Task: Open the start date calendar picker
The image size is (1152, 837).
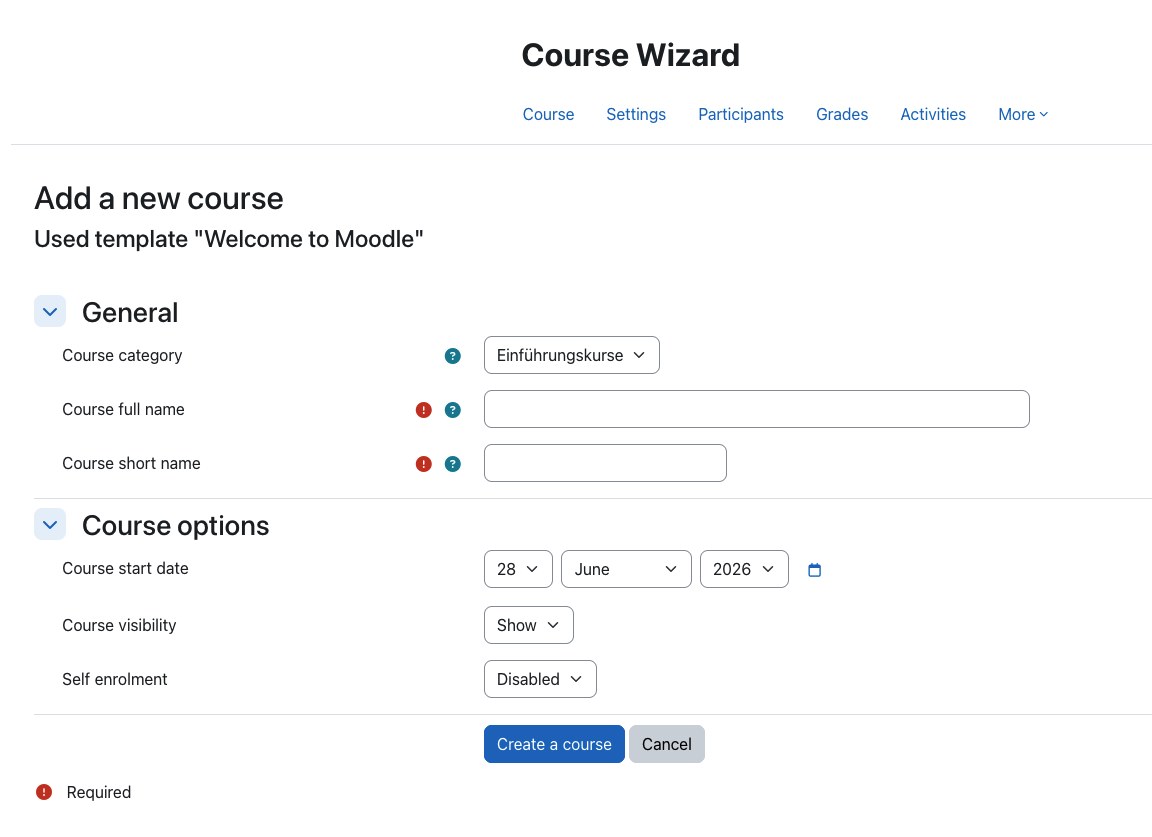Action: pyautogui.click(x=814, y=570)
